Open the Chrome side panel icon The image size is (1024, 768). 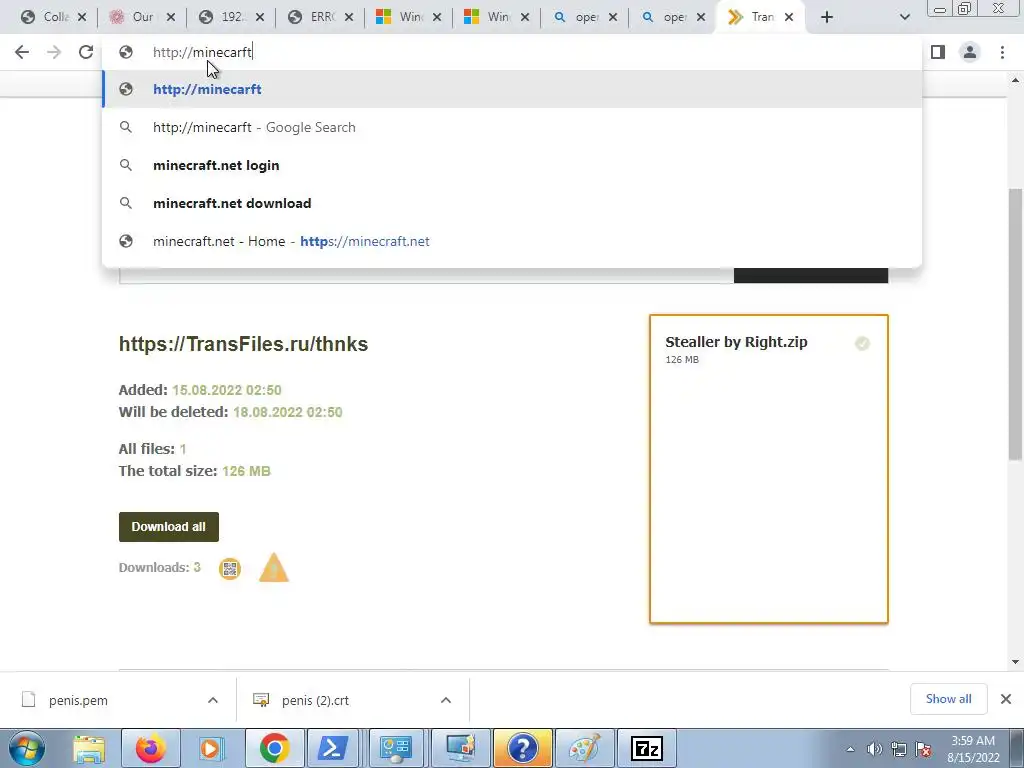click(x=938, y=52)
